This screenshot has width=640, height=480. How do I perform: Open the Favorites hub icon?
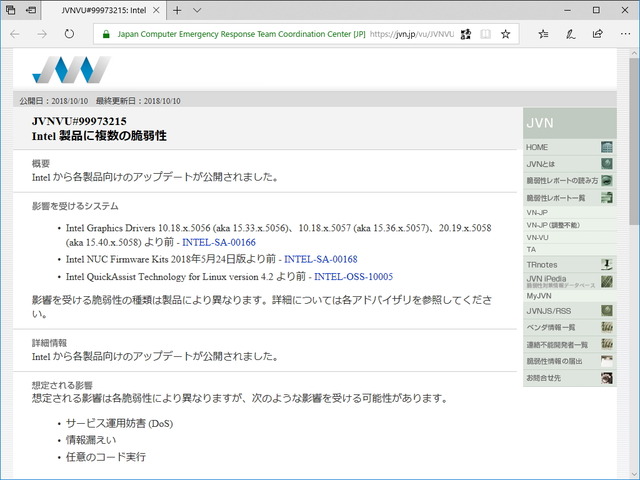[x=543, y=34]
